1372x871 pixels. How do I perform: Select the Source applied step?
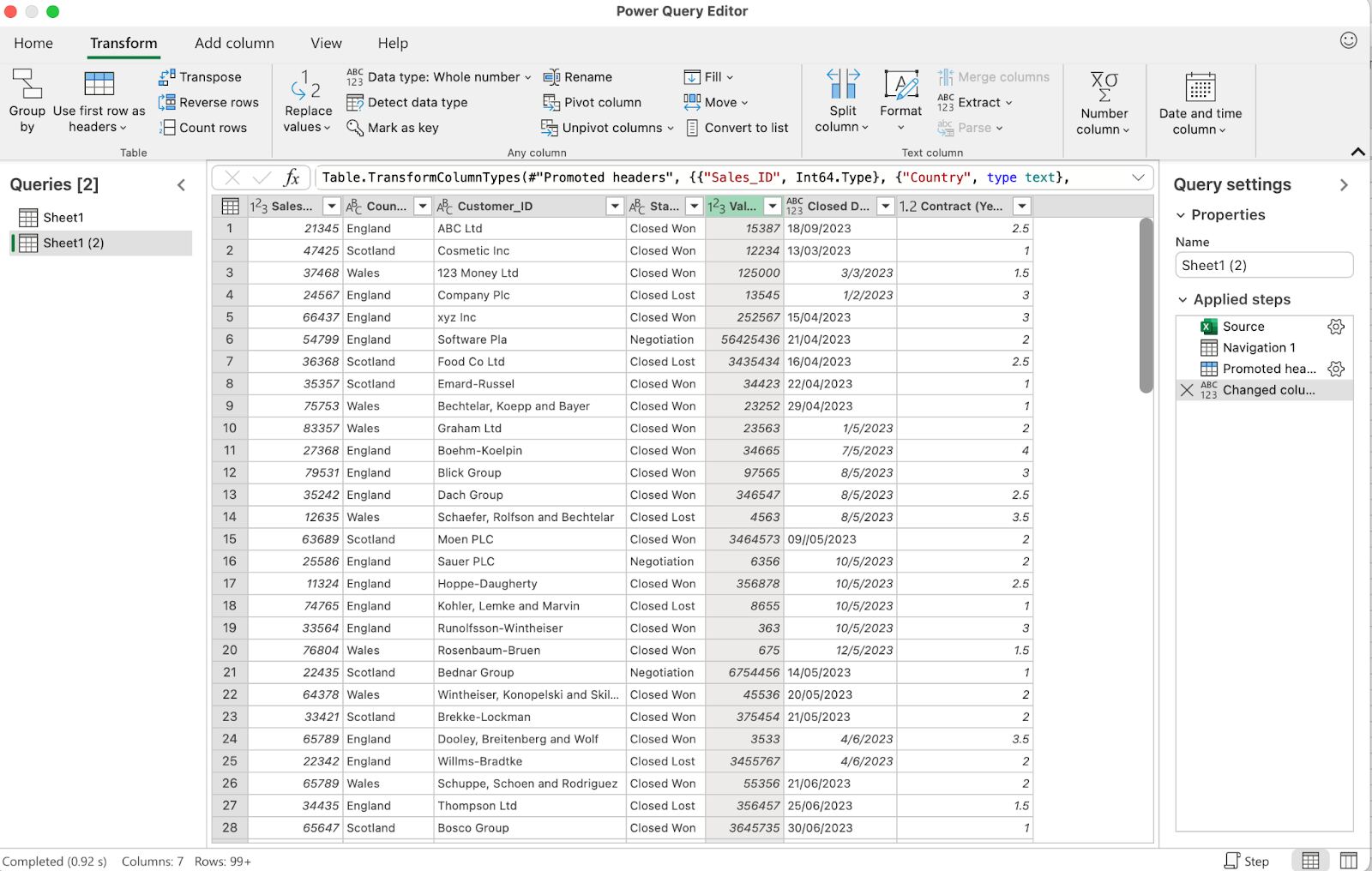point(1264,327)
